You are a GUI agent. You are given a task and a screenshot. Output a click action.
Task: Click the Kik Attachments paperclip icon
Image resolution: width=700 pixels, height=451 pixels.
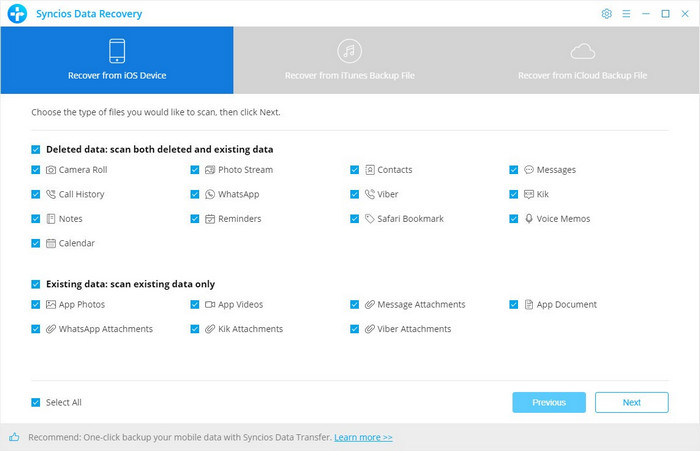click(210, 329)
